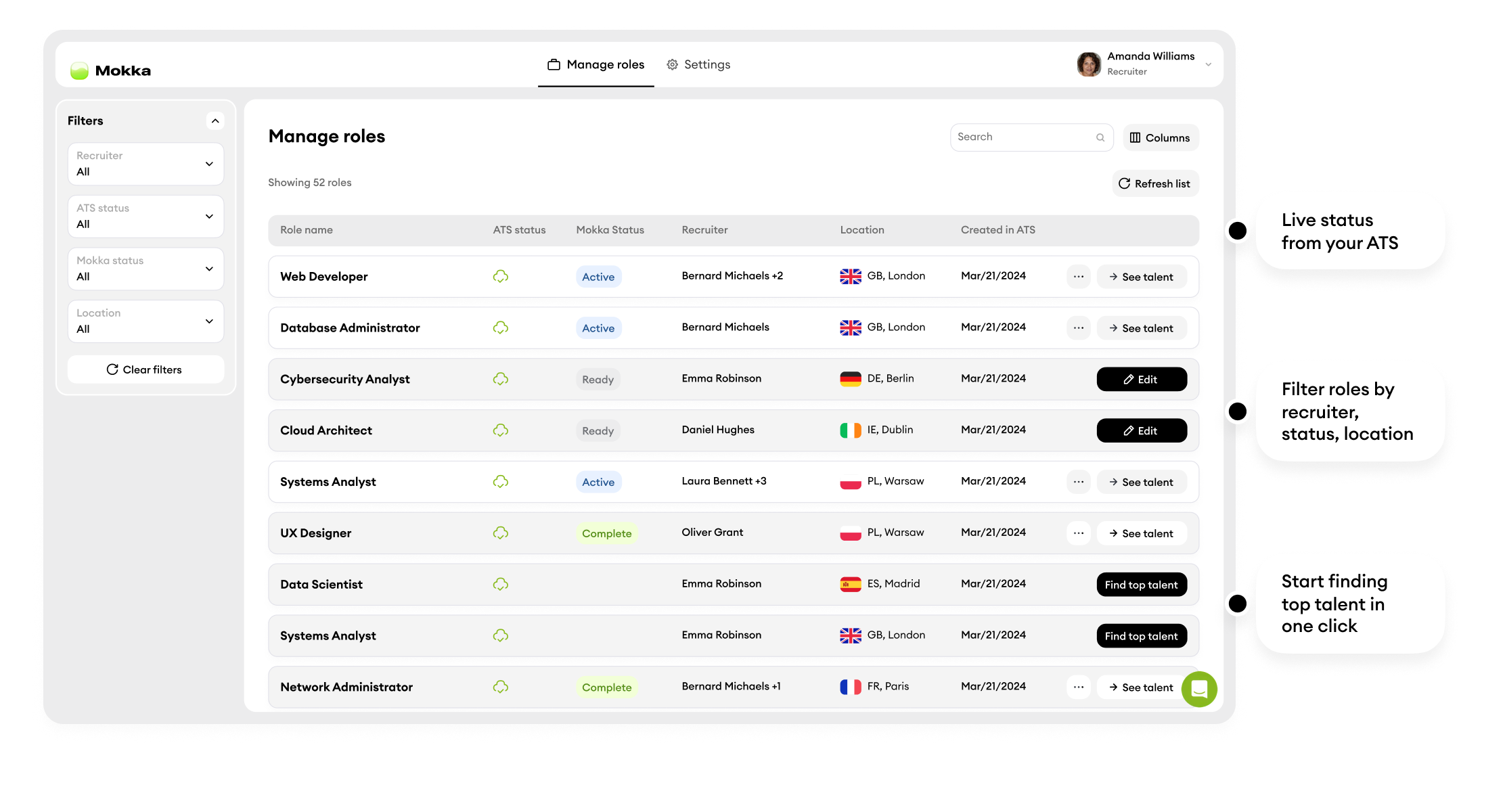The image size is (1505, 812).
Task: Click the cloud ATS status icon for Web Developer
Action: coord(500,276)
